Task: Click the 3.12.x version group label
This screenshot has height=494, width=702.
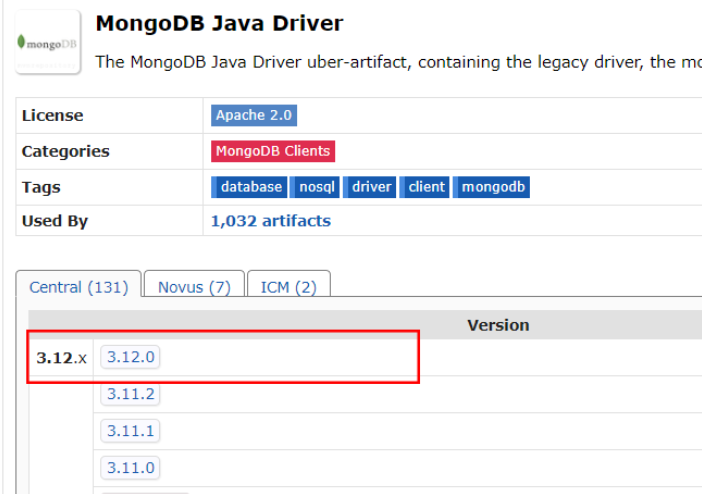Action: pyautogui.click(x=61, y=358)
